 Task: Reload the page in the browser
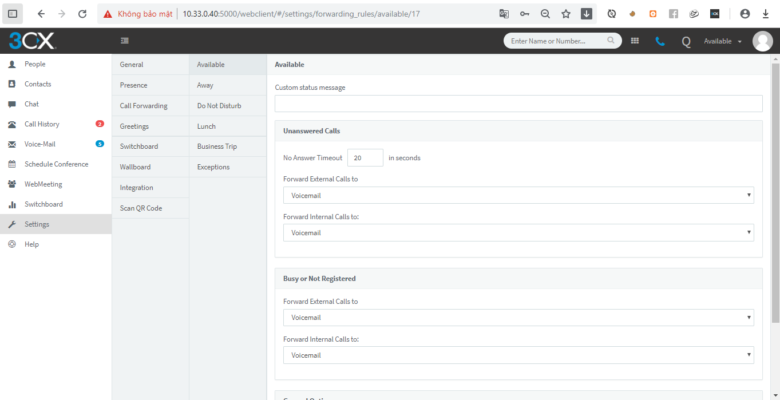tap(81, 14)
